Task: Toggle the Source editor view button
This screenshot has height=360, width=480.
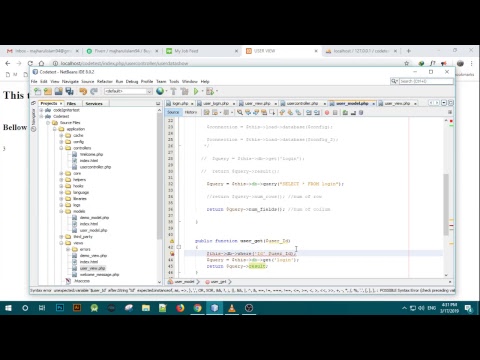Action: pos(173,112)
